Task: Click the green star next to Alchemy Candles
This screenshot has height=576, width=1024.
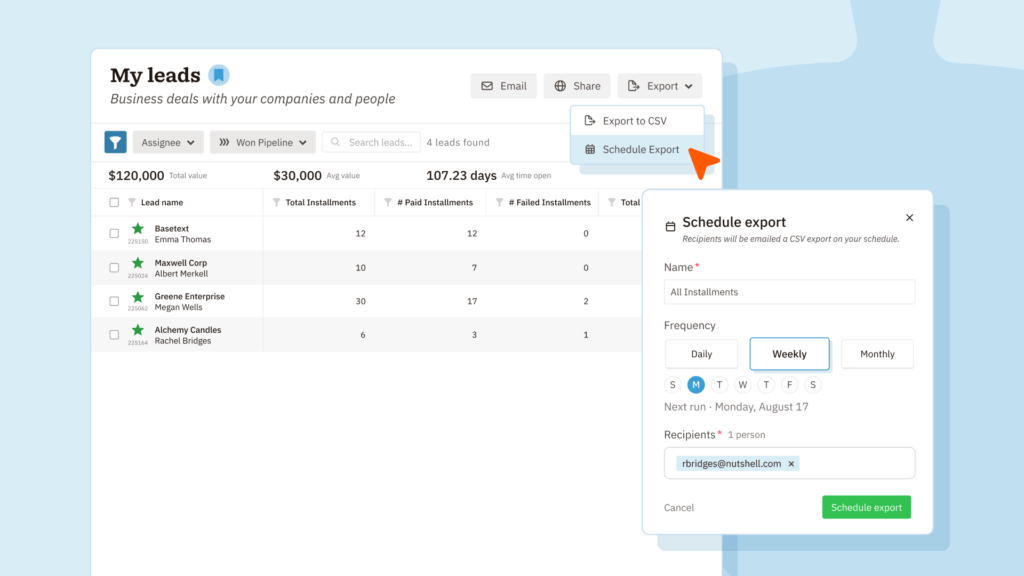Action: pos(138,330)
